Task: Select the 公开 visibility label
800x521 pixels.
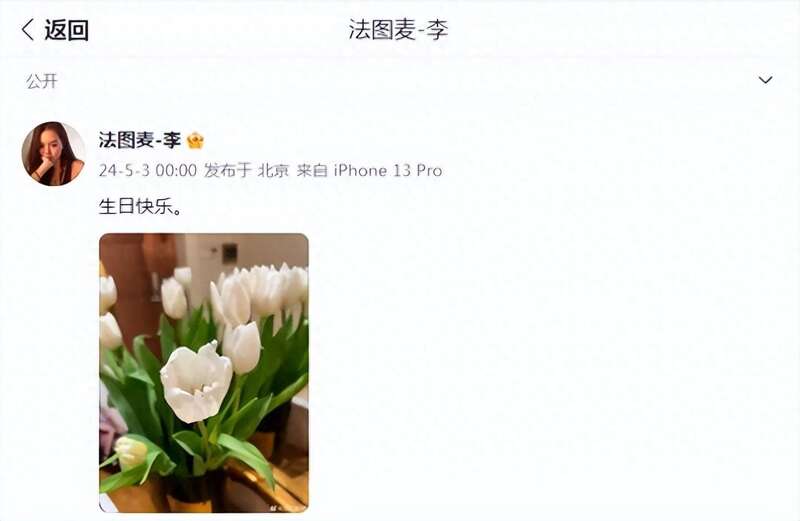Action: pyautogui.click(x=42, y=81)
